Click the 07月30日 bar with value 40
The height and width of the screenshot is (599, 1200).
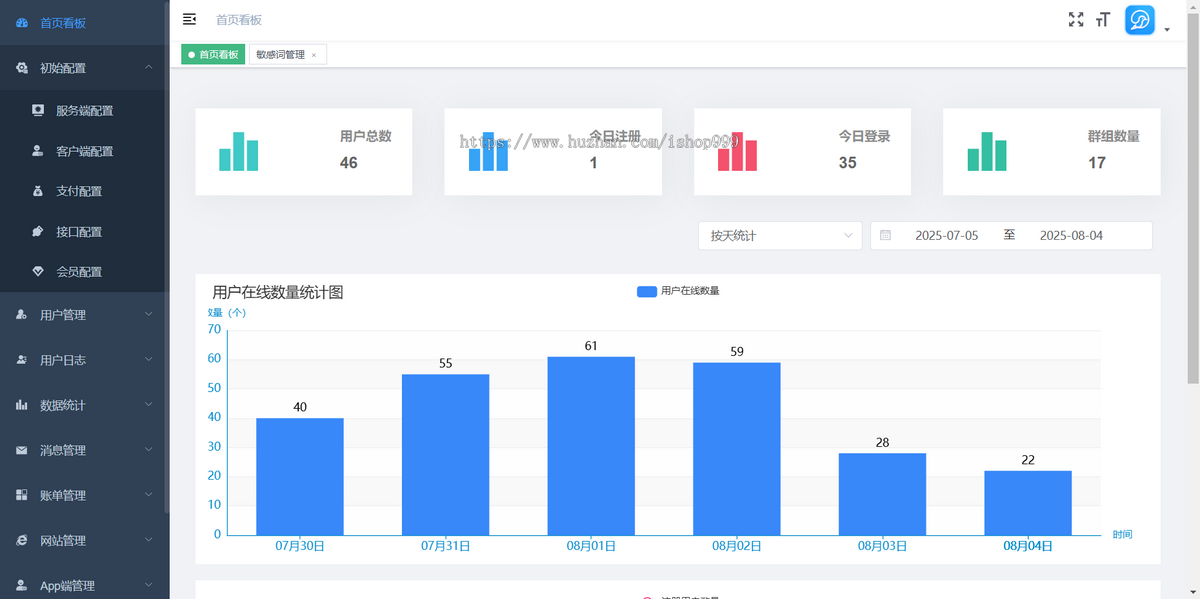(x=300, y=476)
